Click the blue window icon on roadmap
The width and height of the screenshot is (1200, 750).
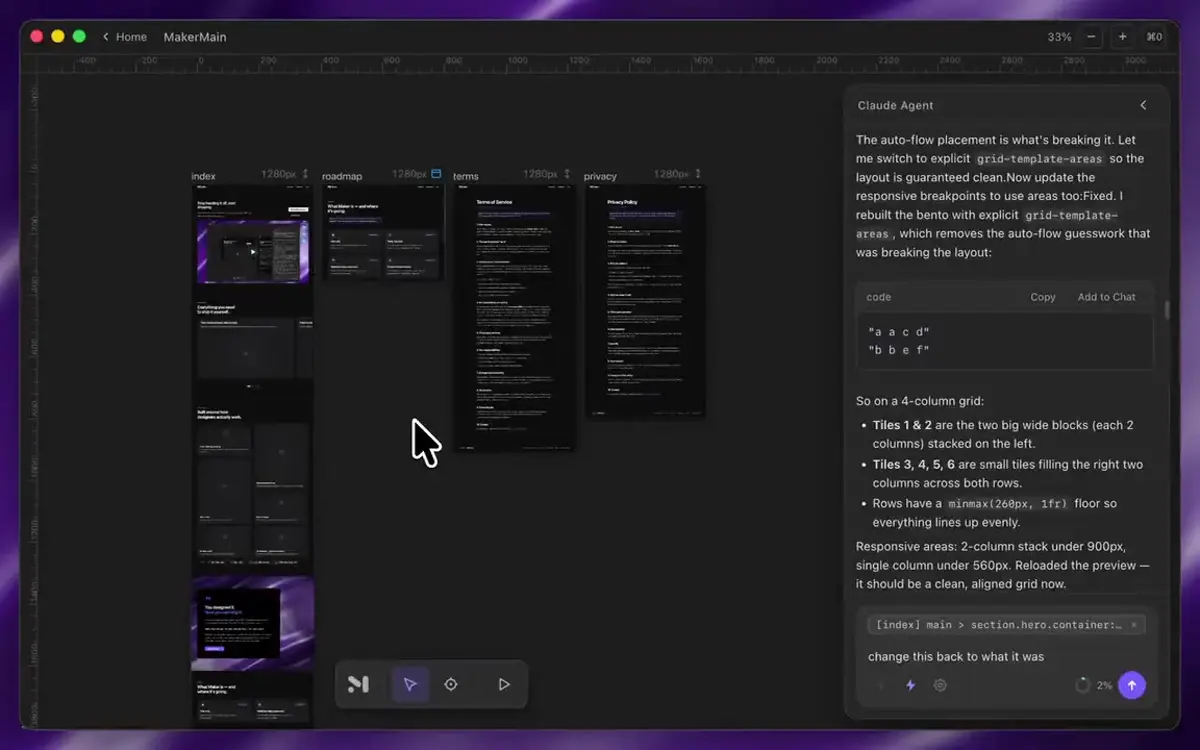436,174
